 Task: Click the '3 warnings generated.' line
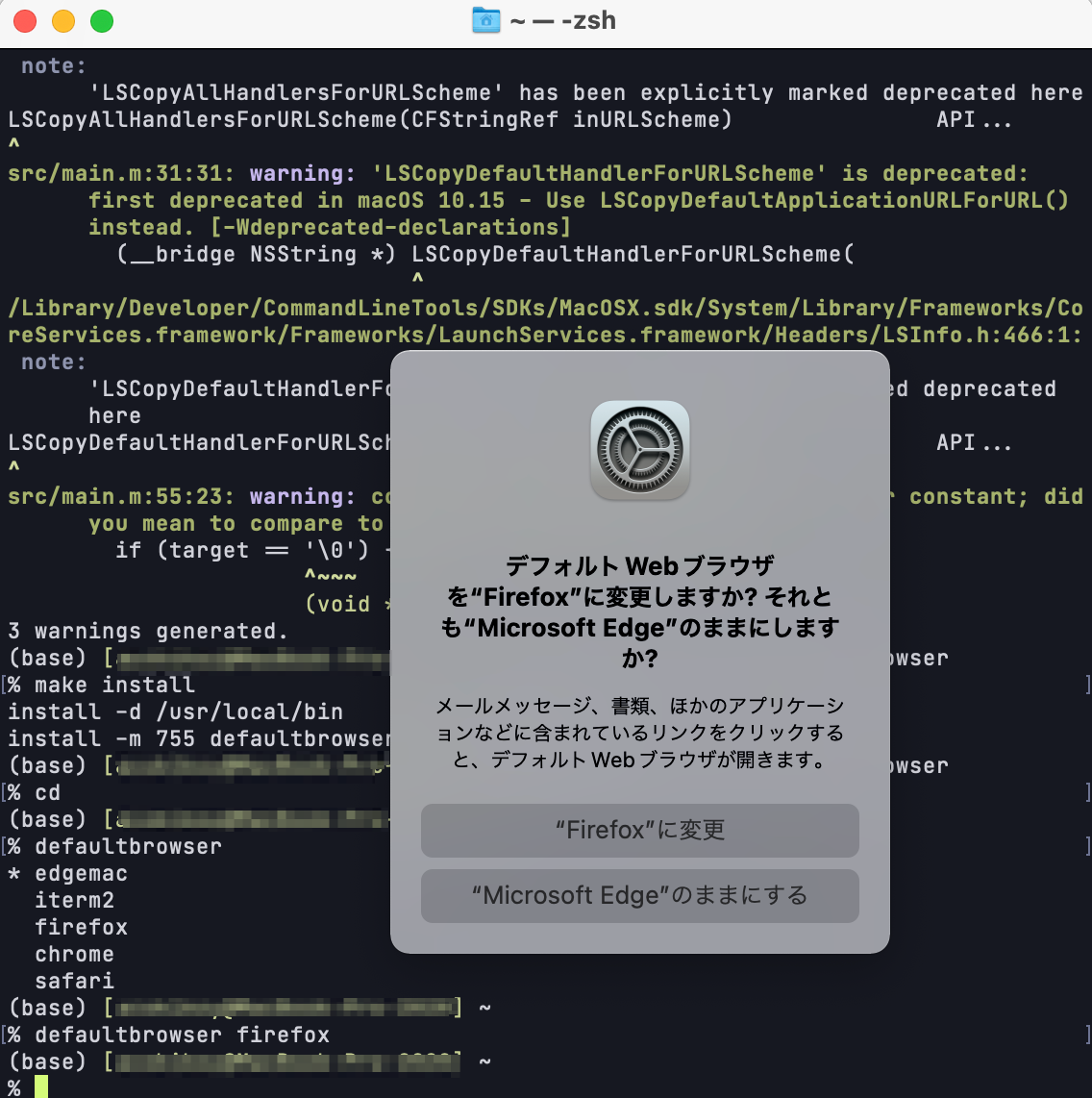coord(148,631)
